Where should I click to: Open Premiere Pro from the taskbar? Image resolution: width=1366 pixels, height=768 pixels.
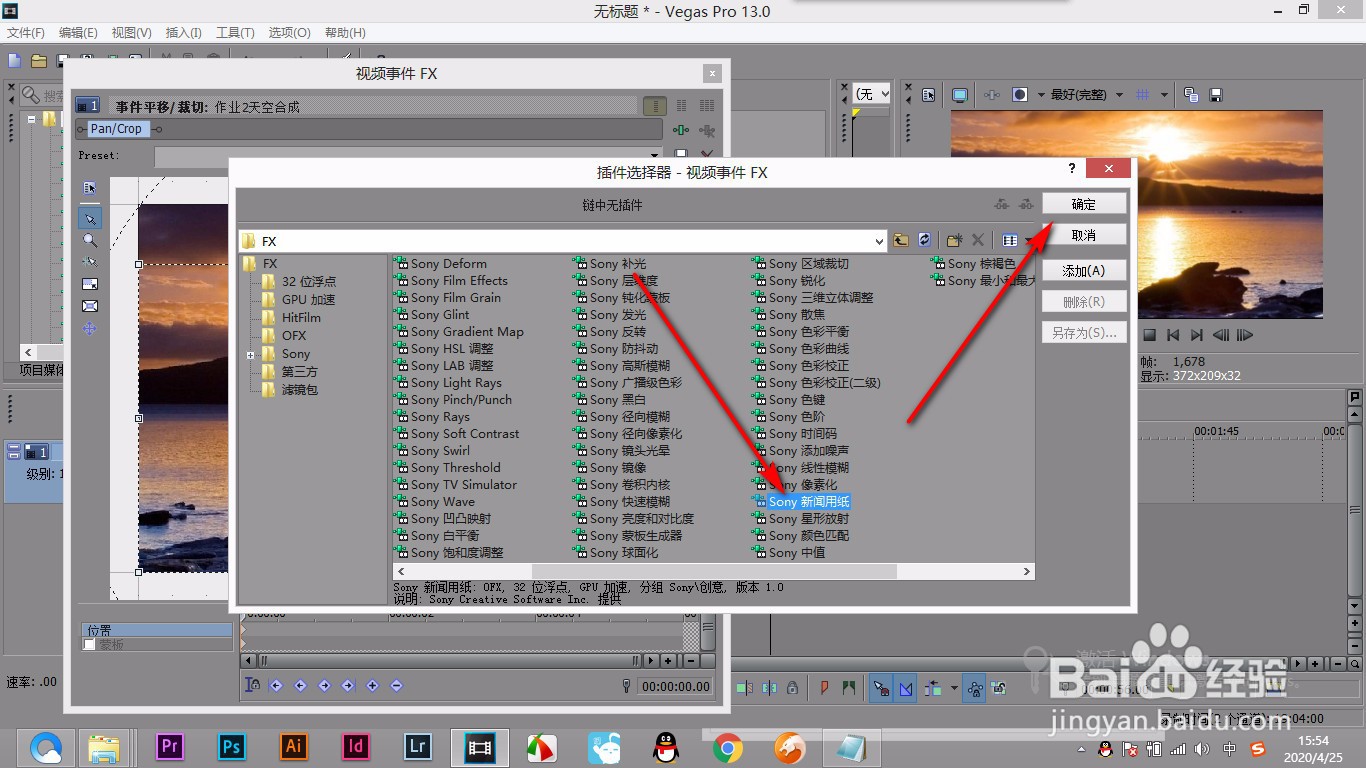click(x=170, y=746)
